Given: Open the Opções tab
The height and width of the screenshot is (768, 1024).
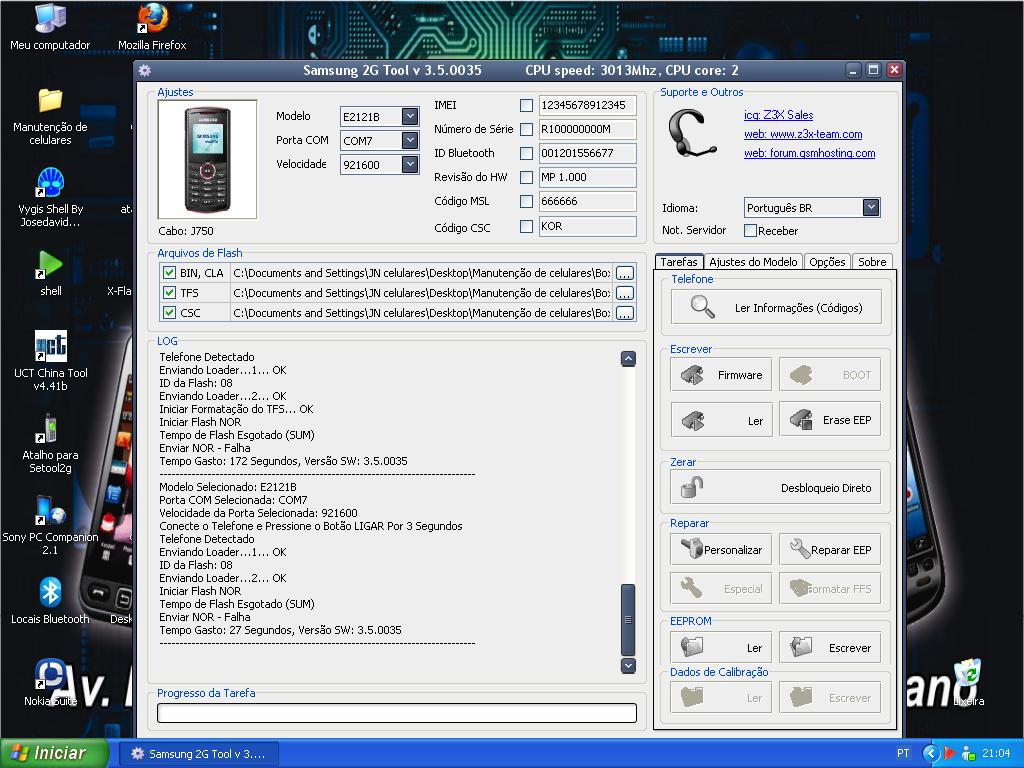Looking at the screenshot, I should [827, 262].
